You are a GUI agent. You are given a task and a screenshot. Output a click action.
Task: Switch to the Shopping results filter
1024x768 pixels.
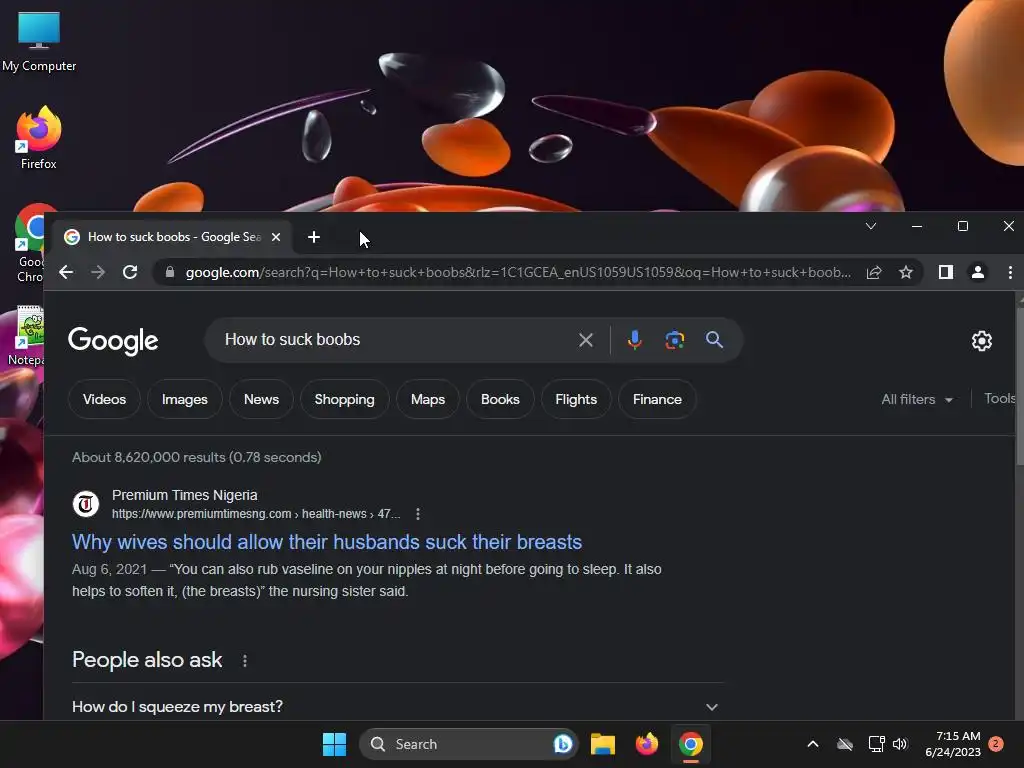pos(345,399)
